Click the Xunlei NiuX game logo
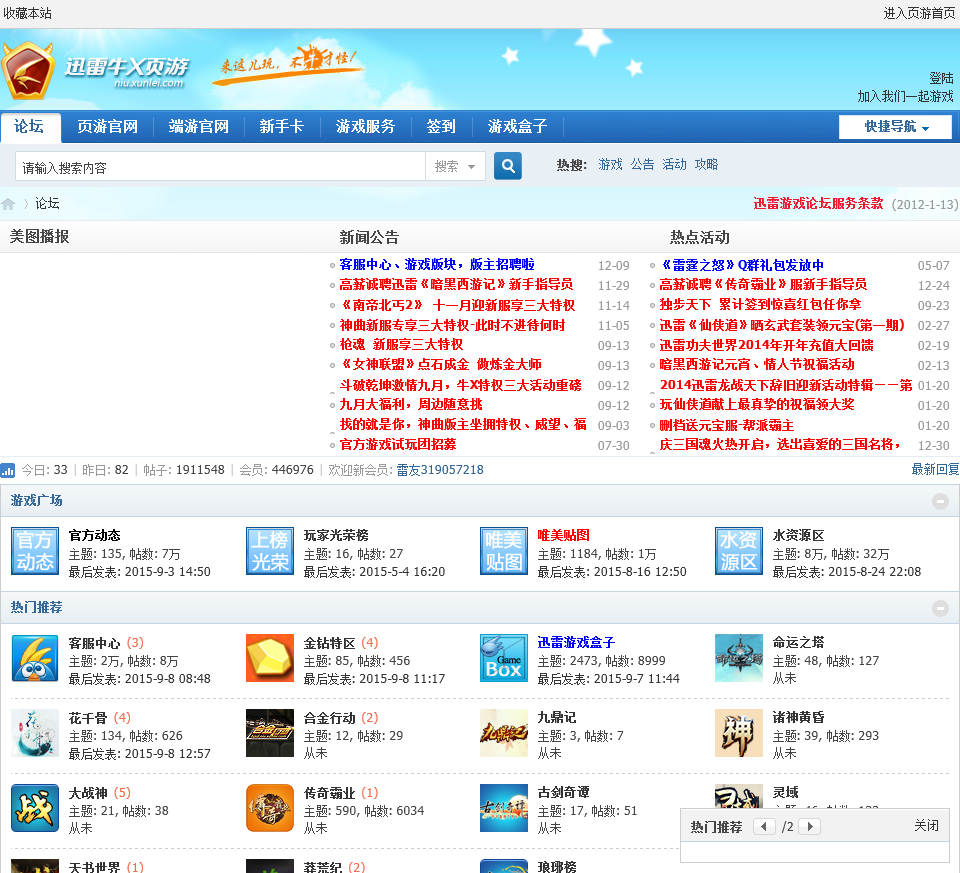 (x=95, y=72)
